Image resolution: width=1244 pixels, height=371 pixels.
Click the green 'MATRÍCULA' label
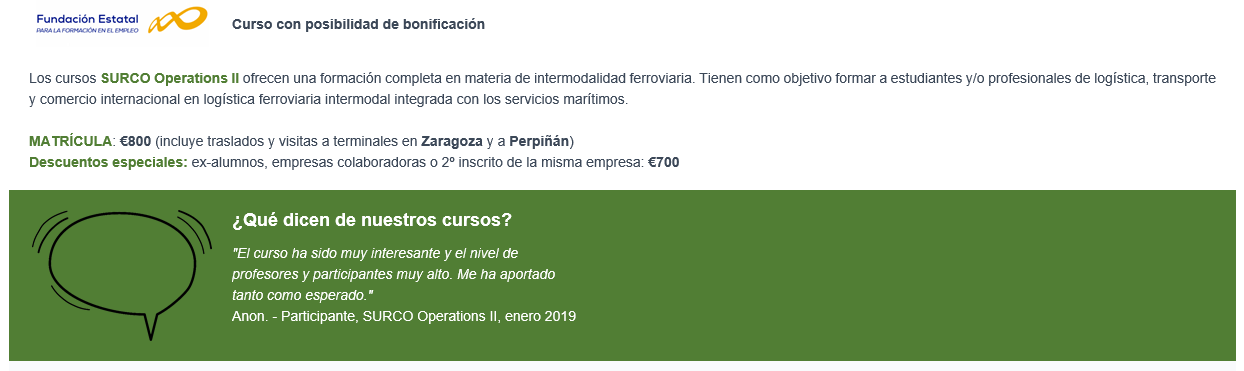pyautogui.click(x=70, y=140)
